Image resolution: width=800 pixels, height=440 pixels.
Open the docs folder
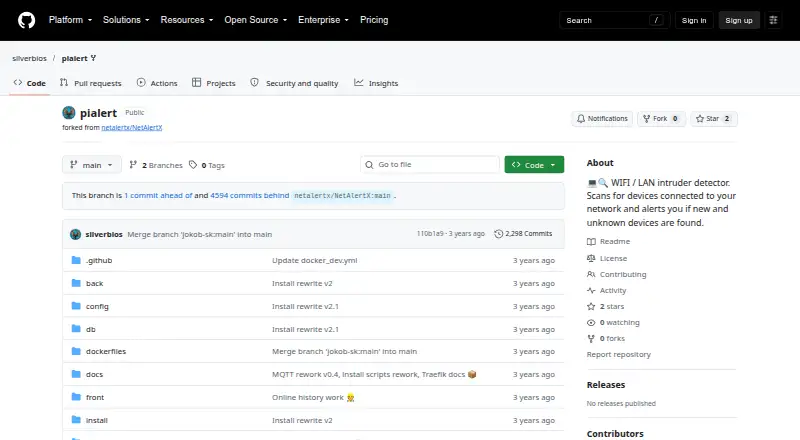(x=94, y=374)
